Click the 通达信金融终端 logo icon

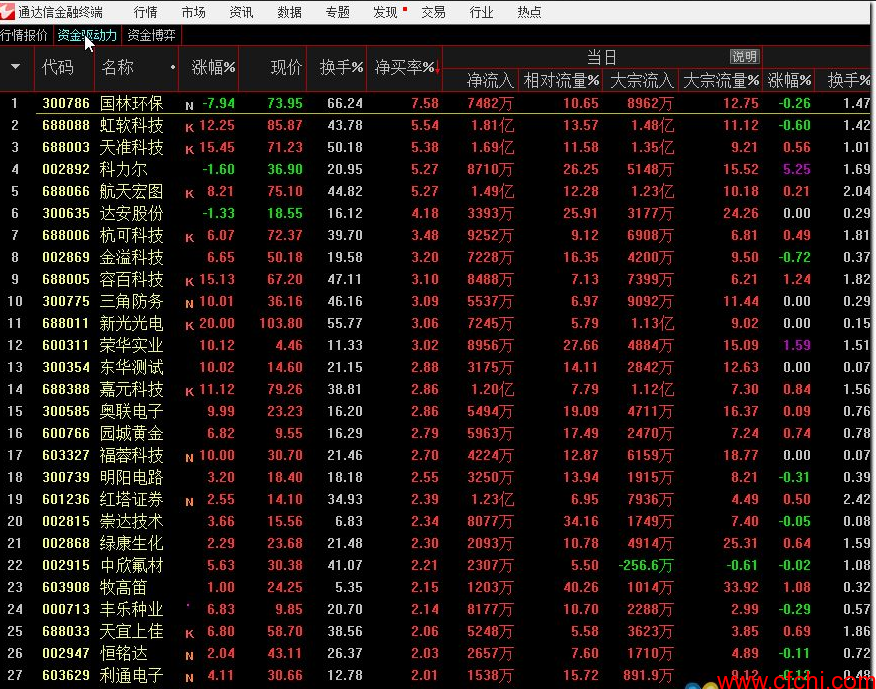point(8,11)
